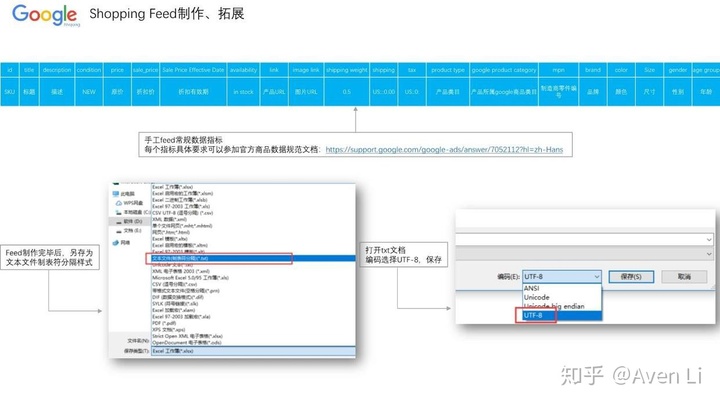Viewport: 720px width, 405px height.
Task: Click the 'in stock' table cell
Action: tap(243, 92)
